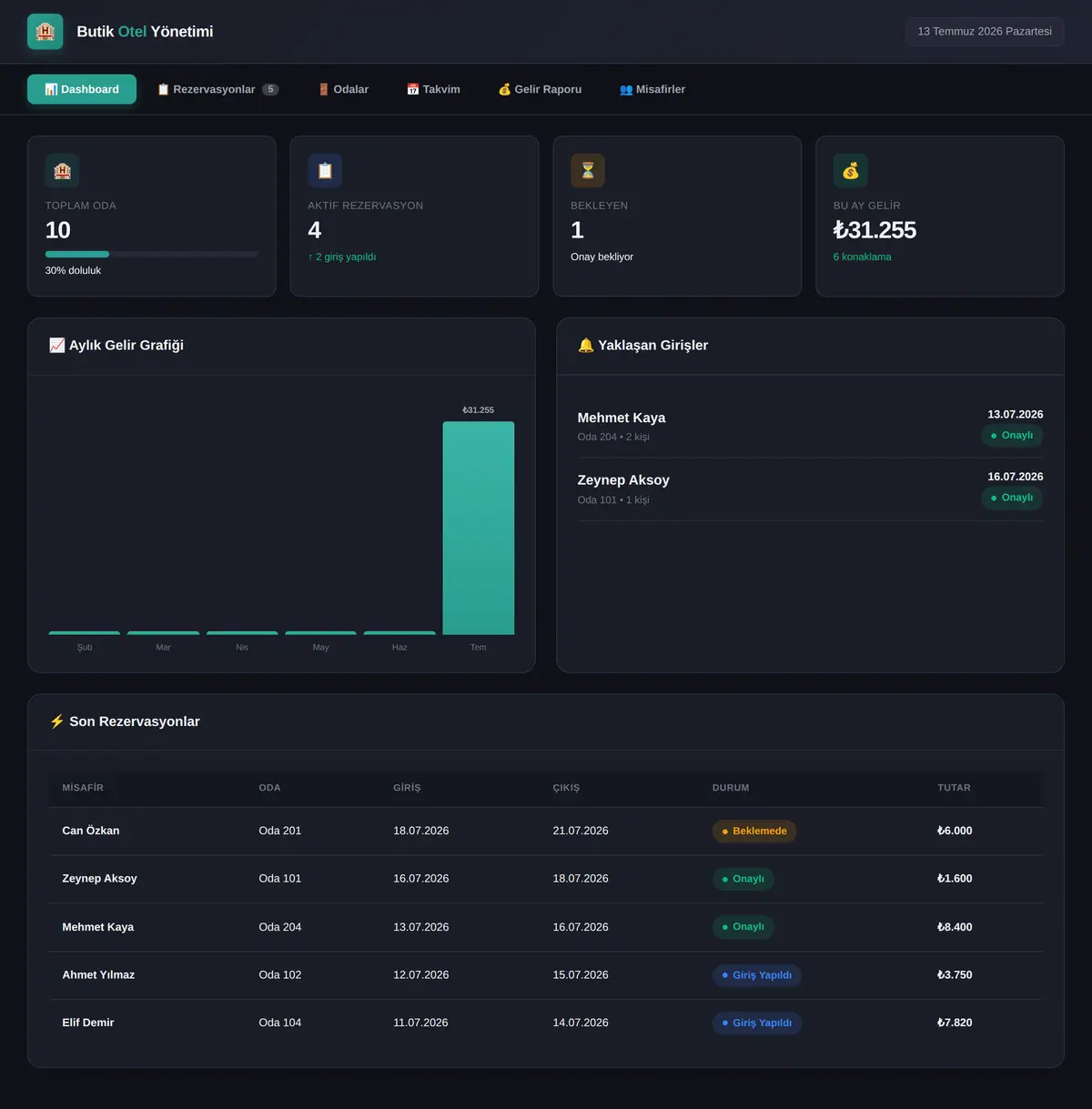Click the Oda column header
This screenshot has width=1092, height=1109.
pyautogui.click(x=269, y=788)
